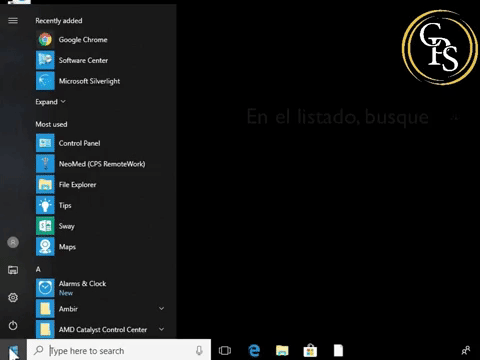Screen dimensions: 480x360
Task: Click the Google Chrome label
Action: click(83, 40)
